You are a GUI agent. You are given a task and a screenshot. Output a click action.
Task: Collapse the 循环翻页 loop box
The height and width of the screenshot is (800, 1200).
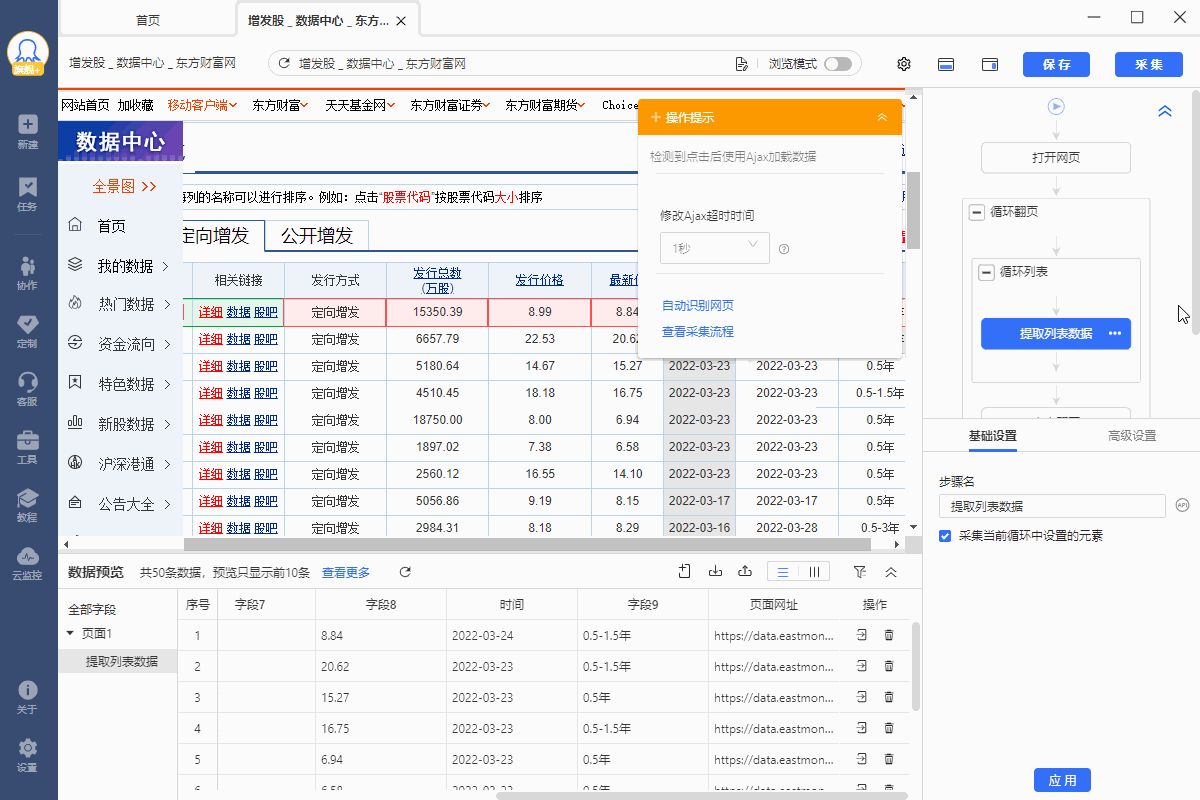(977, 212)
